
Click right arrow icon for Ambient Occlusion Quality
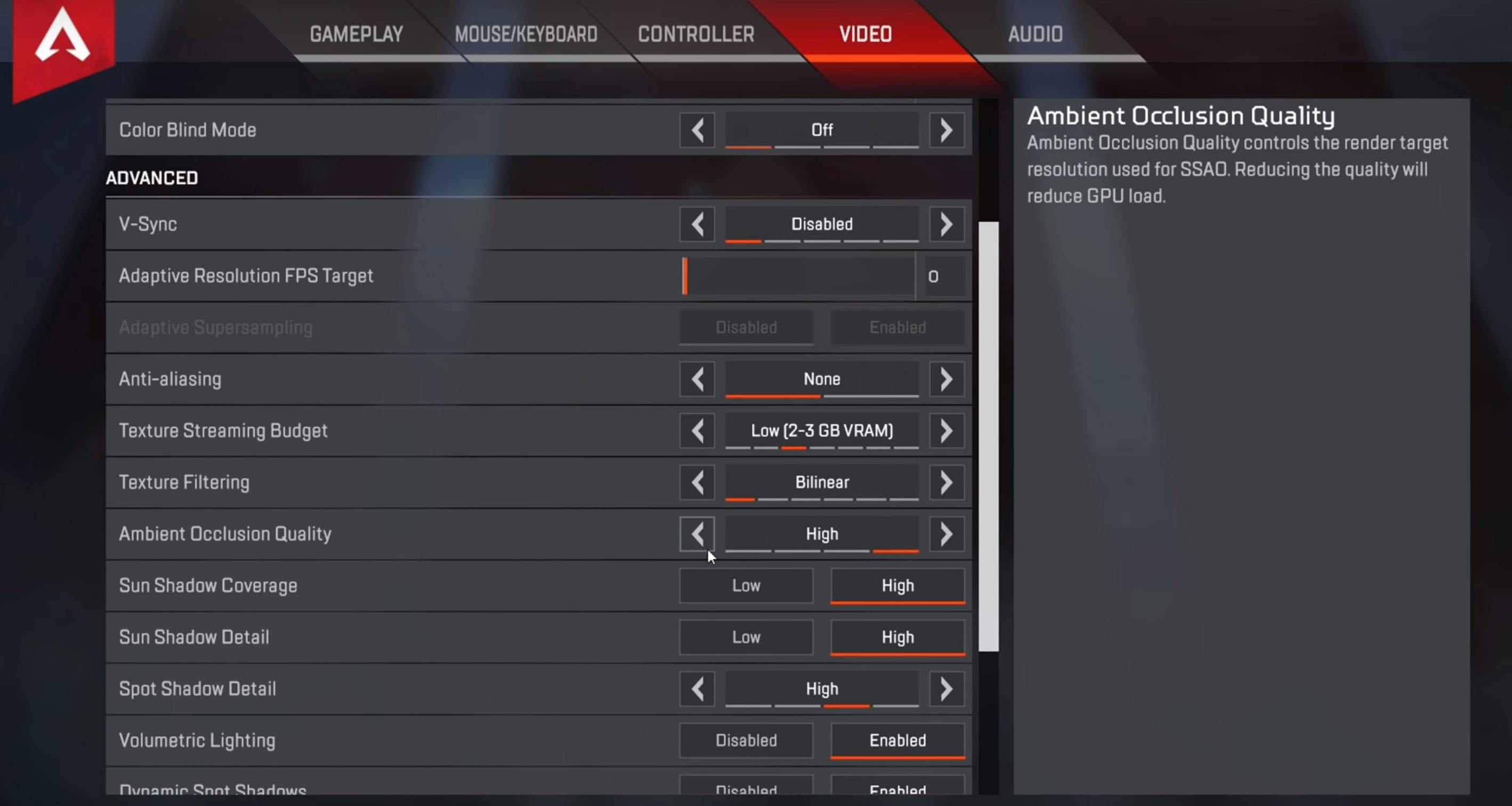tap(946, 534)
